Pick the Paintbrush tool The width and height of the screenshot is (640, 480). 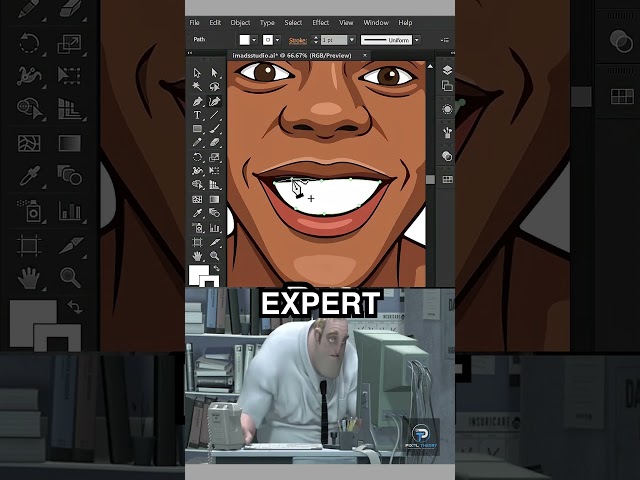(214, 129)
